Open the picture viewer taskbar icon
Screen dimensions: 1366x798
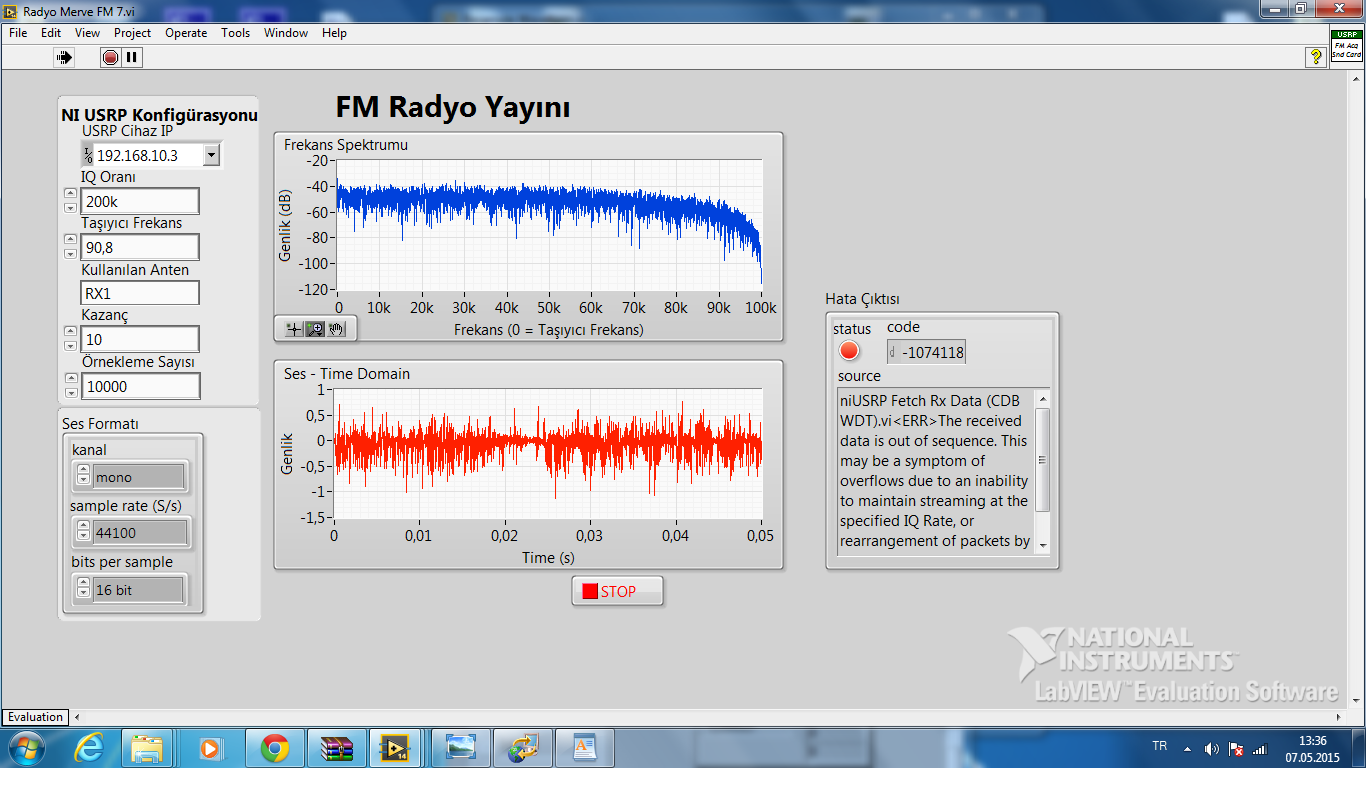pos(461,748)
